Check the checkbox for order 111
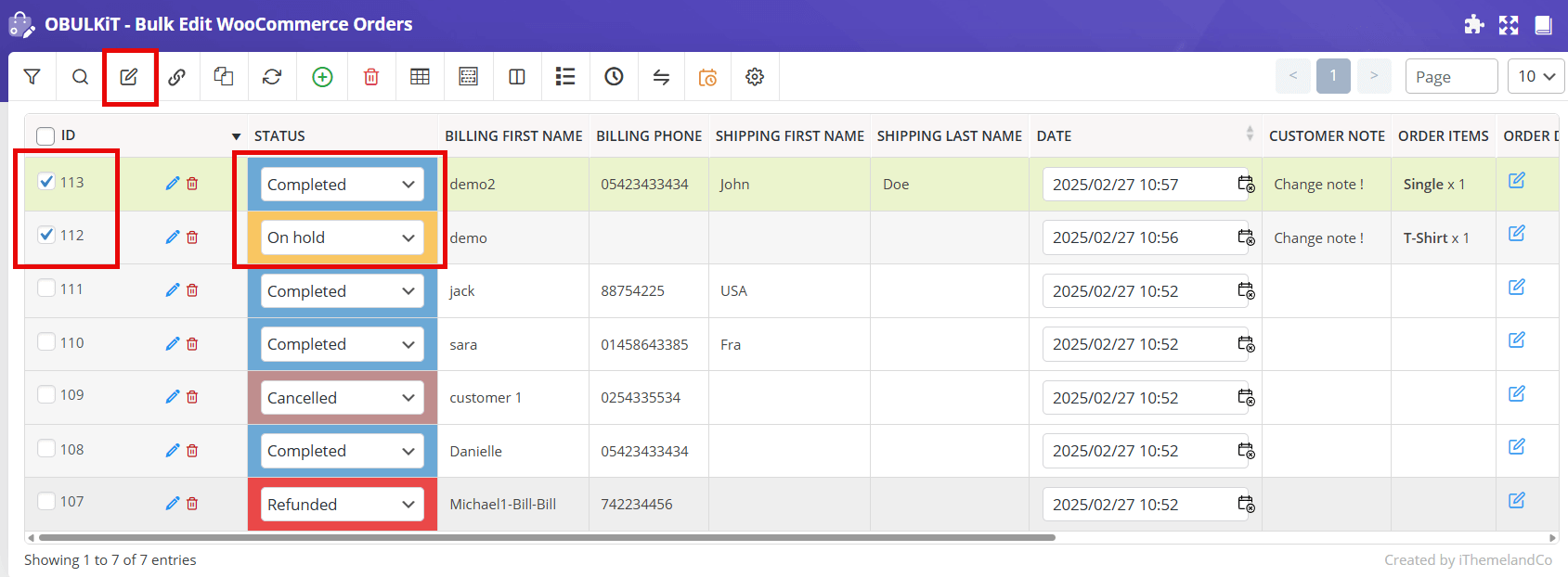The width and height of the screenshot is (1568, 577). coord(46,288)
